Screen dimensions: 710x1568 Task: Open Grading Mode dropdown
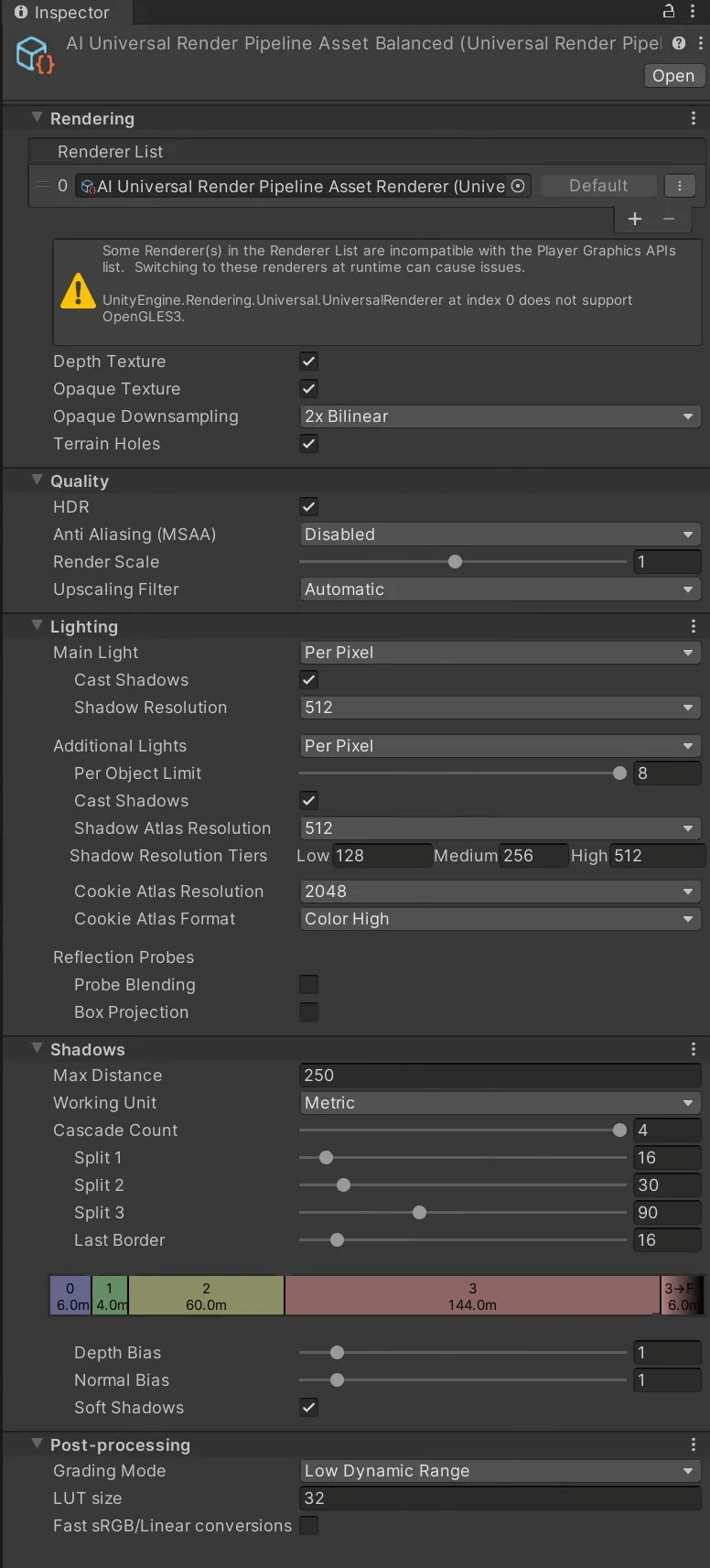500,1471
